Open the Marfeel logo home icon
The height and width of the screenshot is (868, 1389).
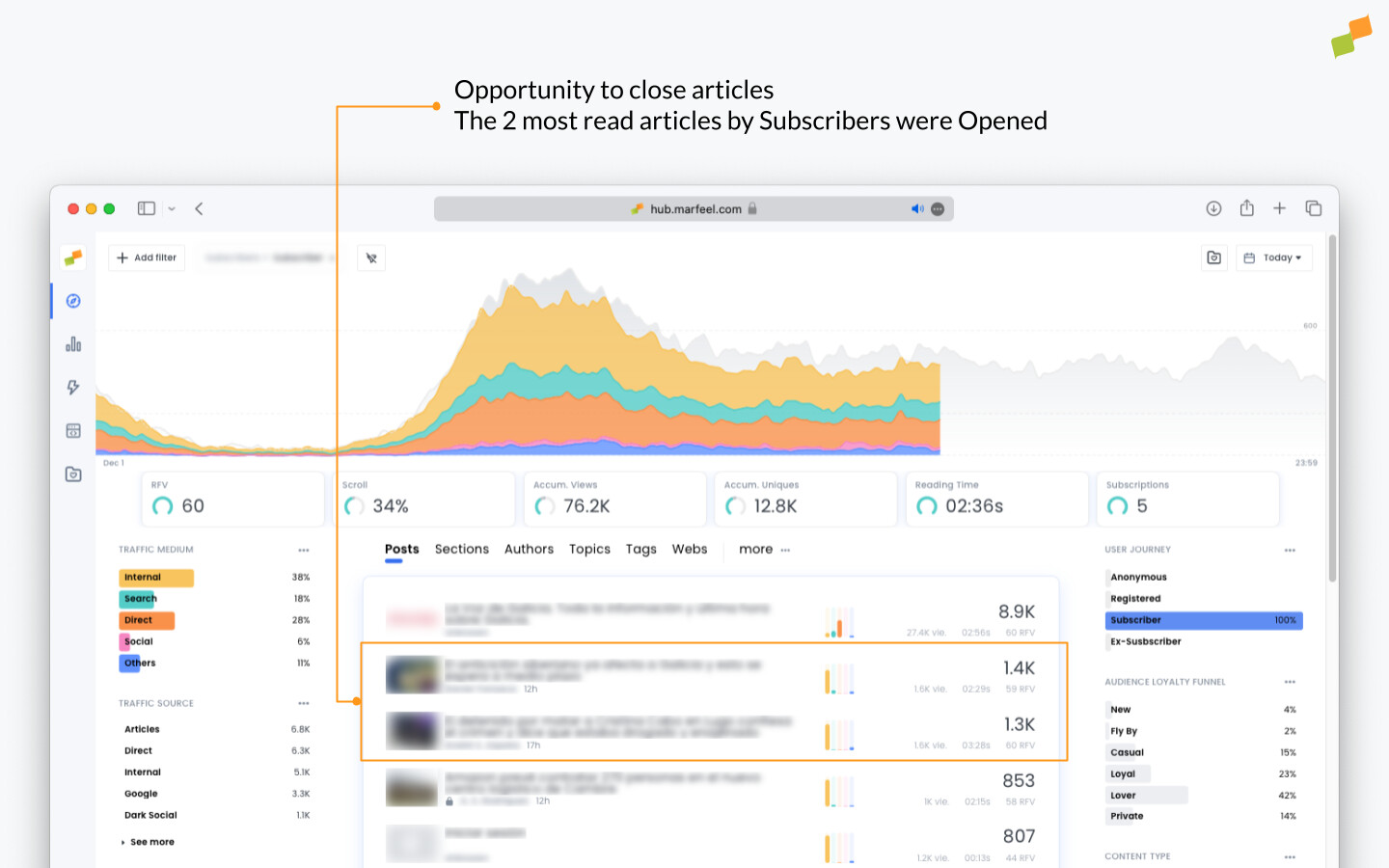click(72, 258)
